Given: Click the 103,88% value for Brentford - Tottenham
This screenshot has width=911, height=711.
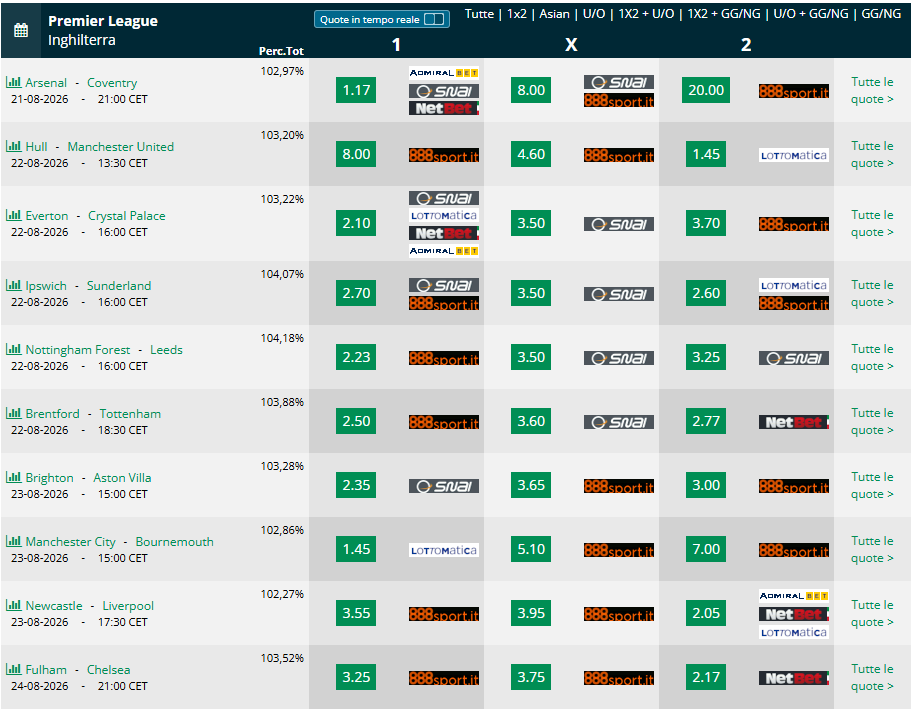Looking at the screenshot, I should point(282,402).
